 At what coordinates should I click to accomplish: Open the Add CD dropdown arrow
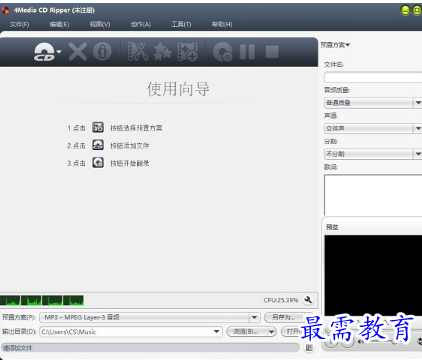coord(59,52)
